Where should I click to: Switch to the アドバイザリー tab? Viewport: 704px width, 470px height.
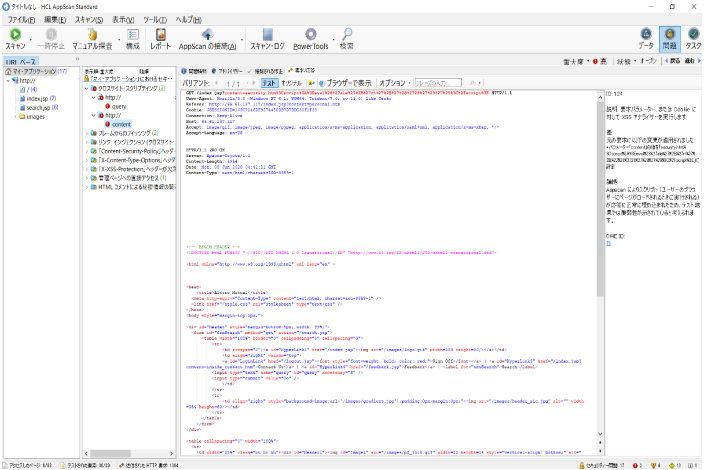[227, 71]
